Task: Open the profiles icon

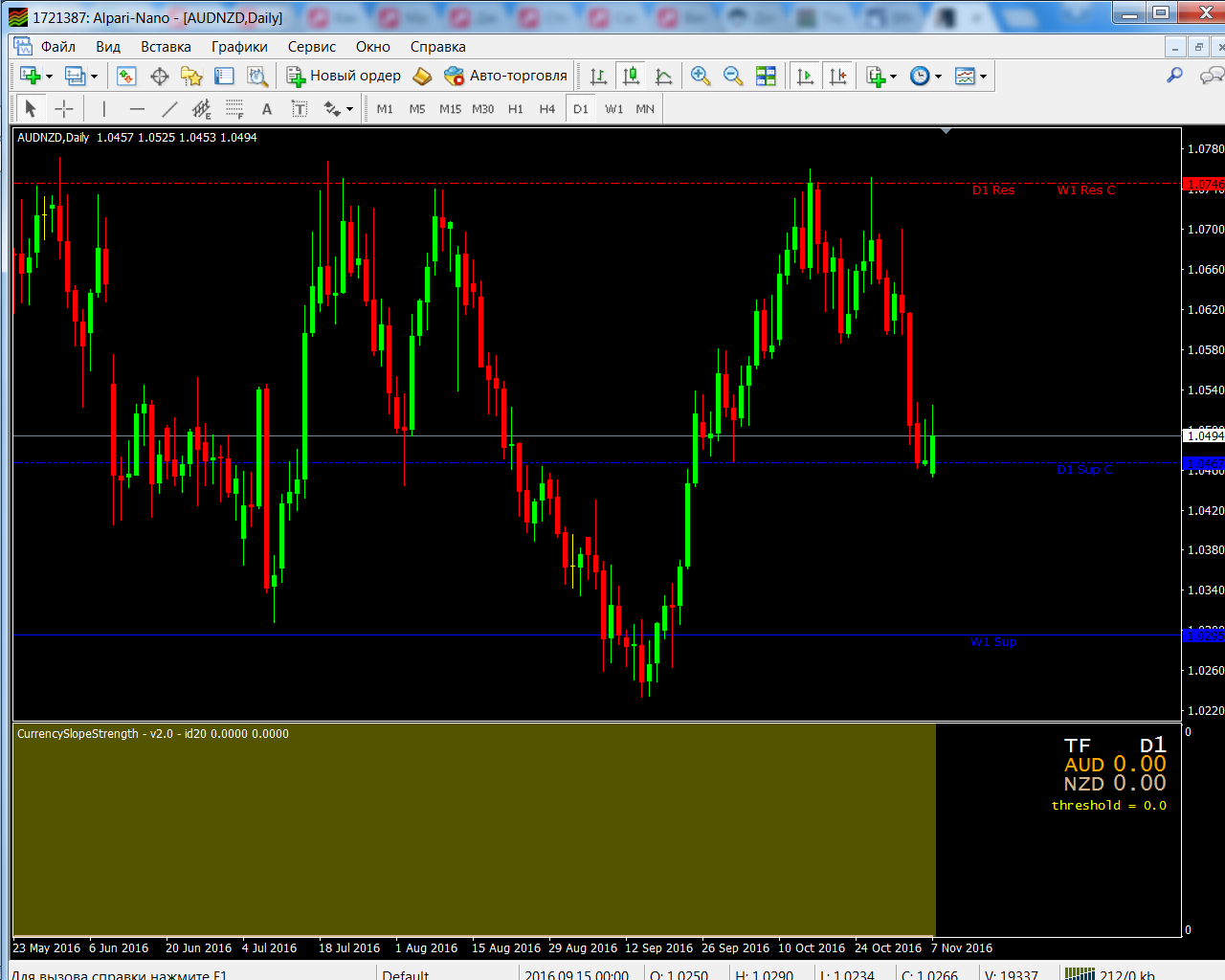Action: [75, 76]
